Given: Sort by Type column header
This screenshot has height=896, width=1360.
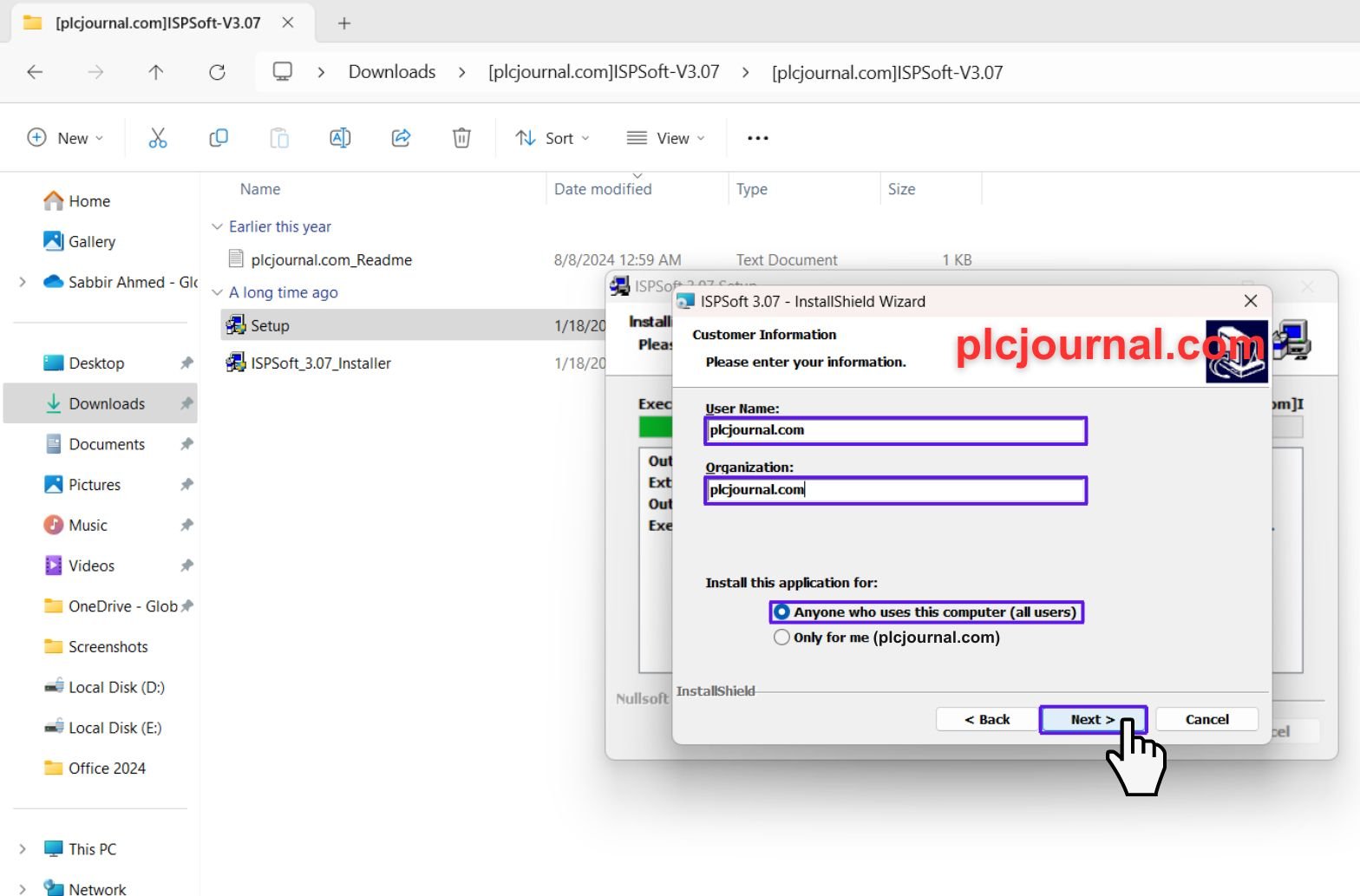Looking at the screenshot, I should pos(752,189).
